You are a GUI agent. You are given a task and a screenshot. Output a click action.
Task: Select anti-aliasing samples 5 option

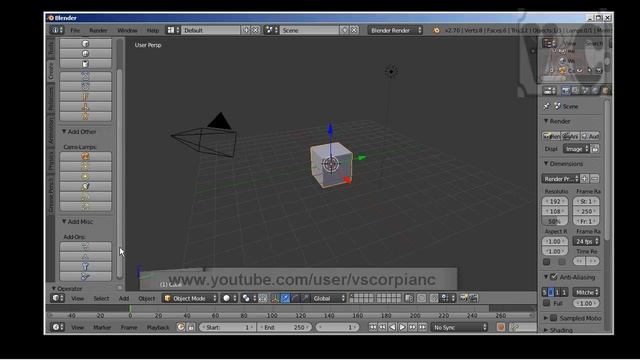pyautogui.click(x=544, y=292)
